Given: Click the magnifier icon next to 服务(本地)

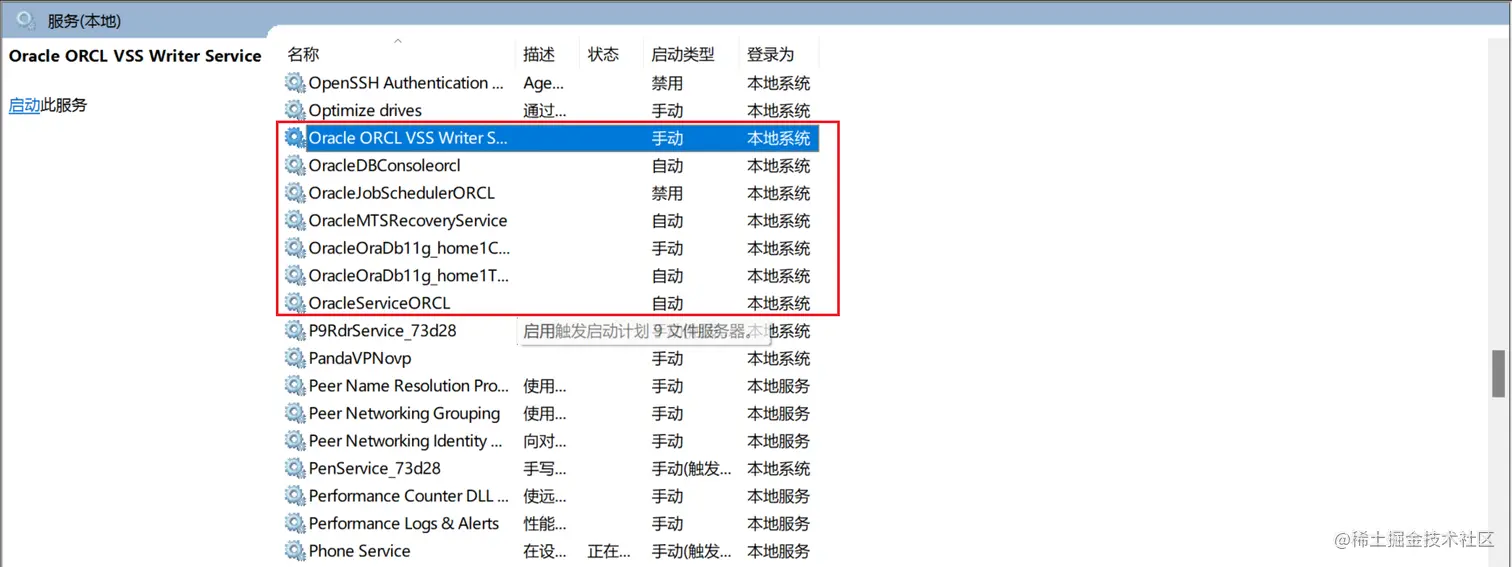Looking at the screenshot, I should pos(26,19).
